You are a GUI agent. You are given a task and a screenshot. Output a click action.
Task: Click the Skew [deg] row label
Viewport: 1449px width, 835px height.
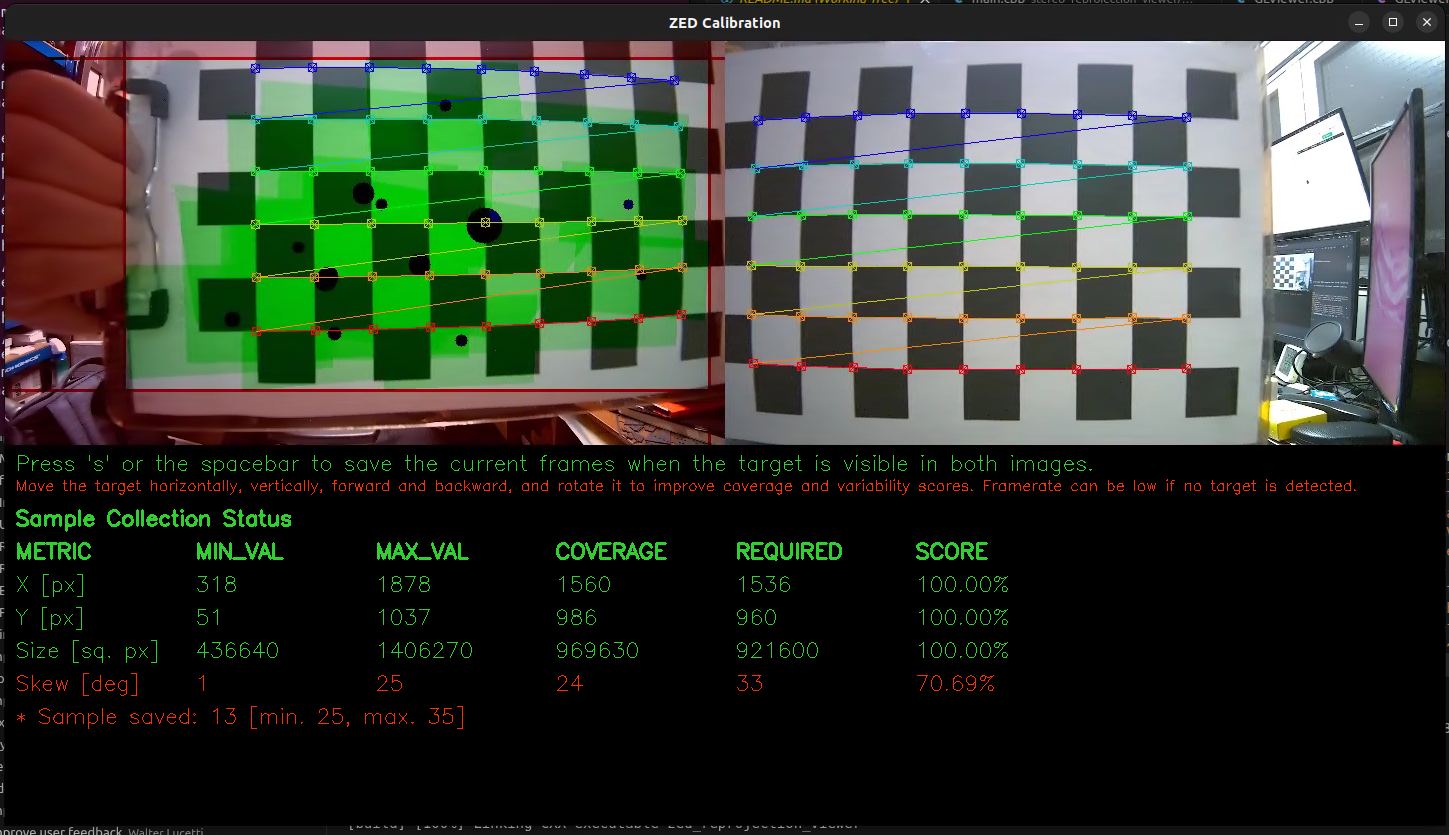[77, 684]
